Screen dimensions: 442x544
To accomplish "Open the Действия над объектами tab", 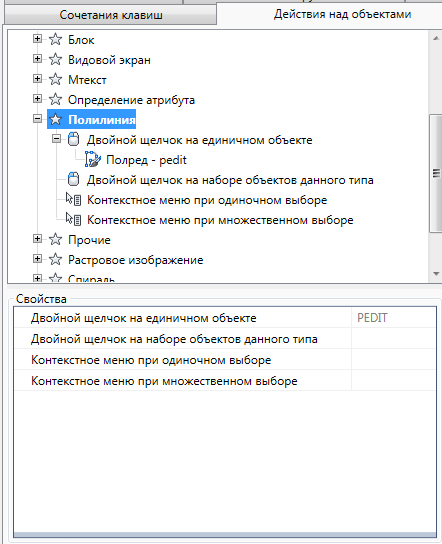I will pyautogui.click(x=342, y=14).
